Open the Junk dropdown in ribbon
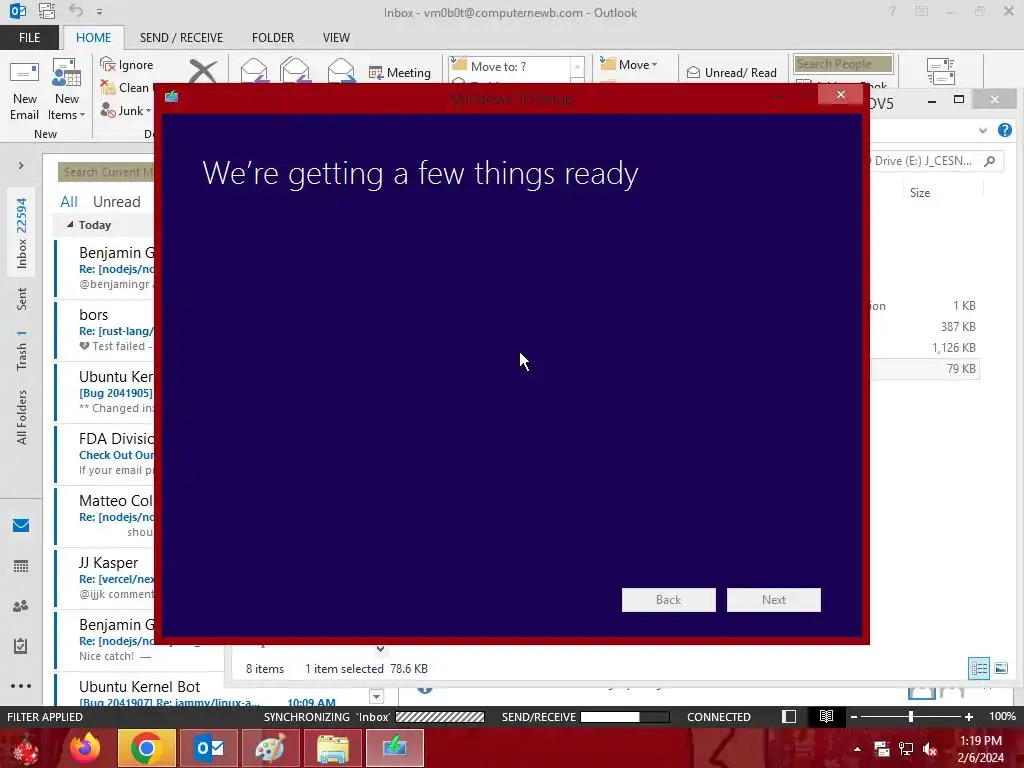The height and width of the screenshot is (768, 1024). pos(126,110)
